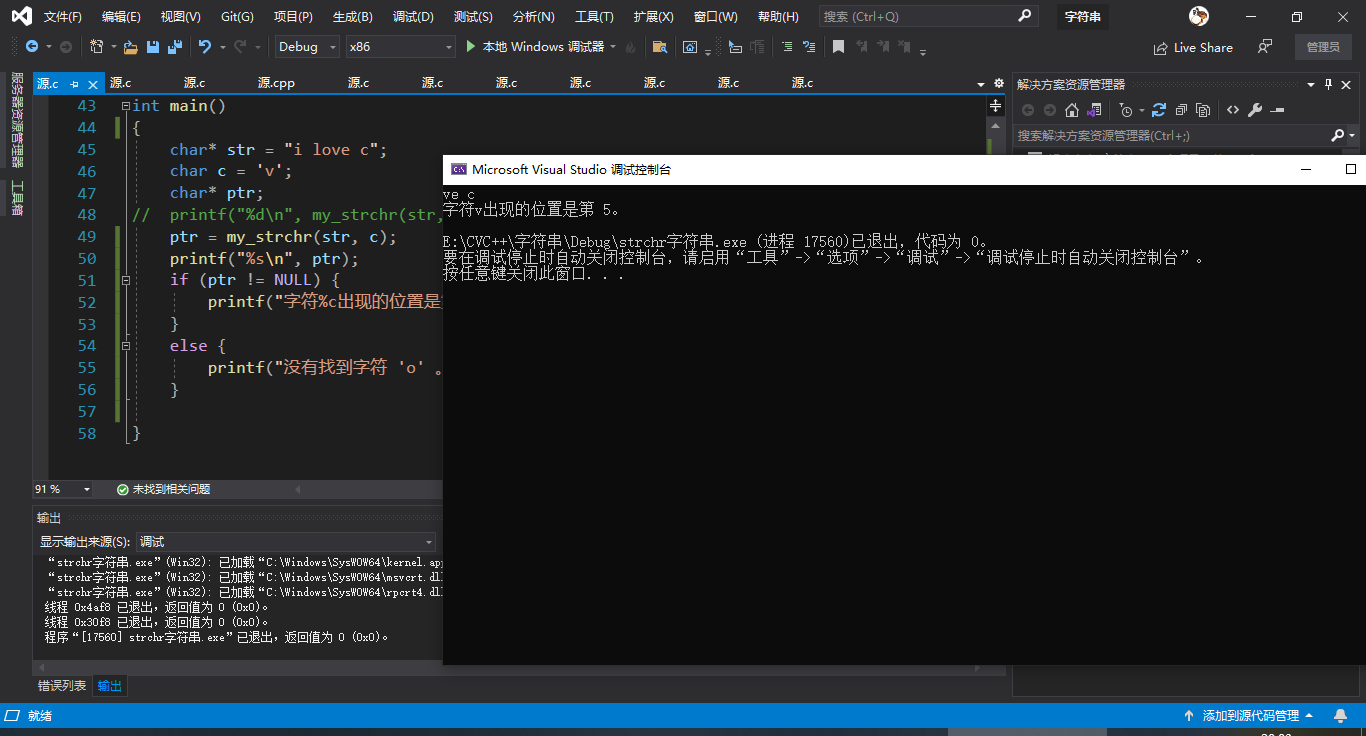Screen dimensions: 1366x736
Task: Click the new project toolbar icon
Action: point(96,47)
